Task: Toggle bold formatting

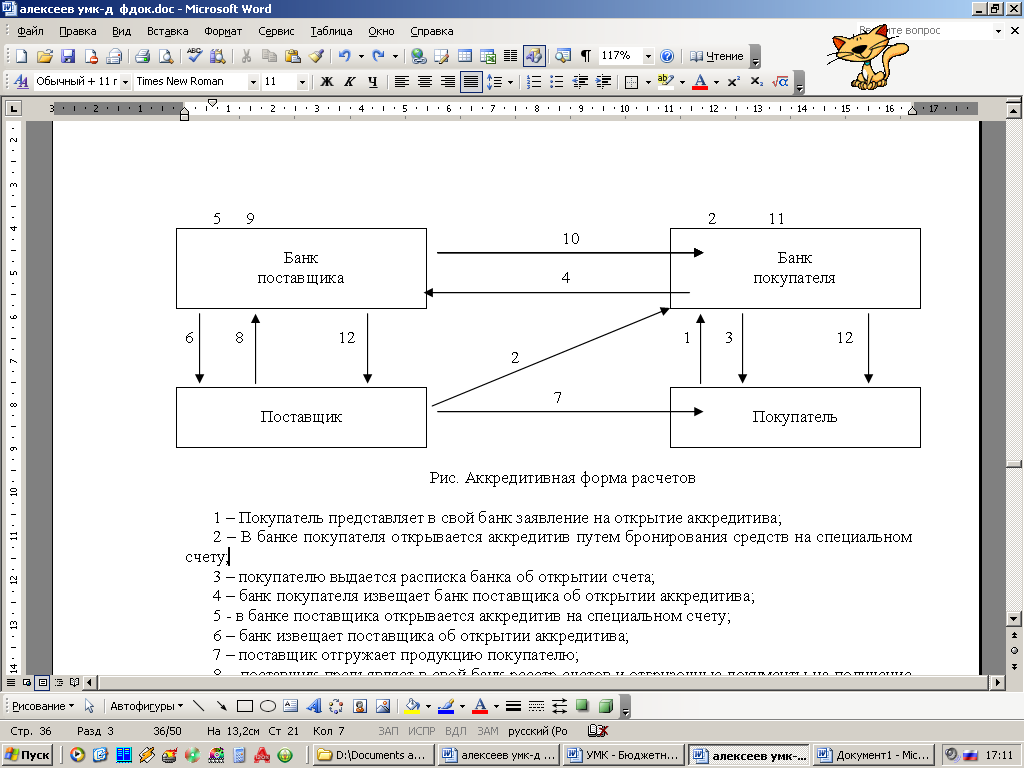Action: click(x=327, y=82)
